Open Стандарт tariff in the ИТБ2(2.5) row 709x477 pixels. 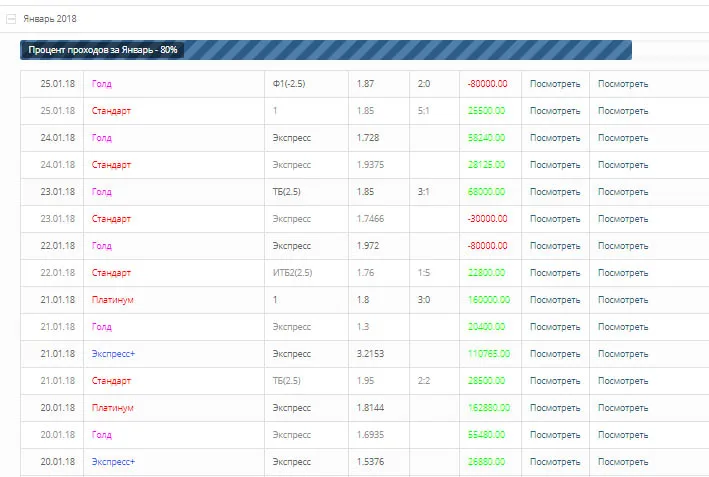[x=111, y=273]
